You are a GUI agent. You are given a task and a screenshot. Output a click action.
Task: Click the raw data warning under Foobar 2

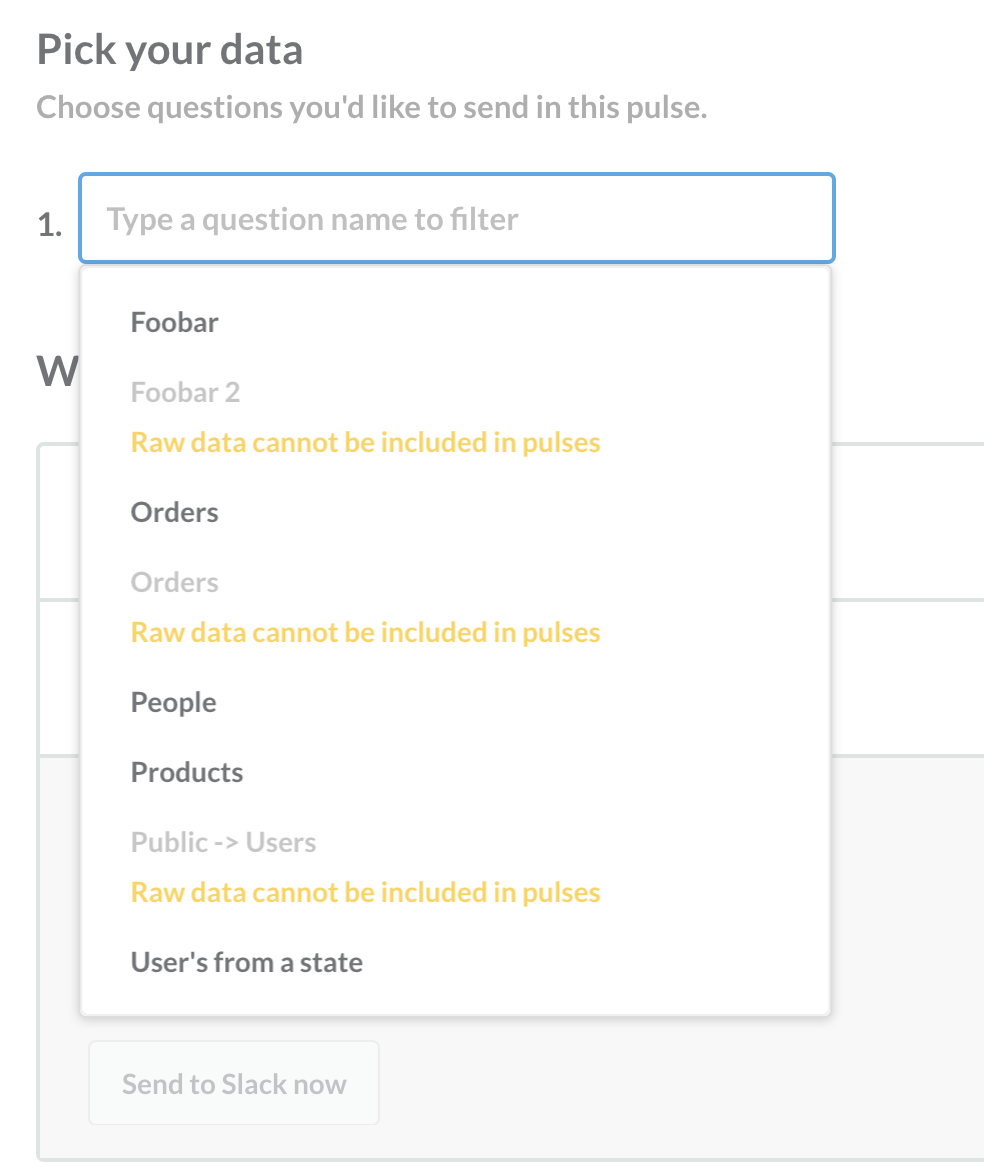[x=365, y=442]
